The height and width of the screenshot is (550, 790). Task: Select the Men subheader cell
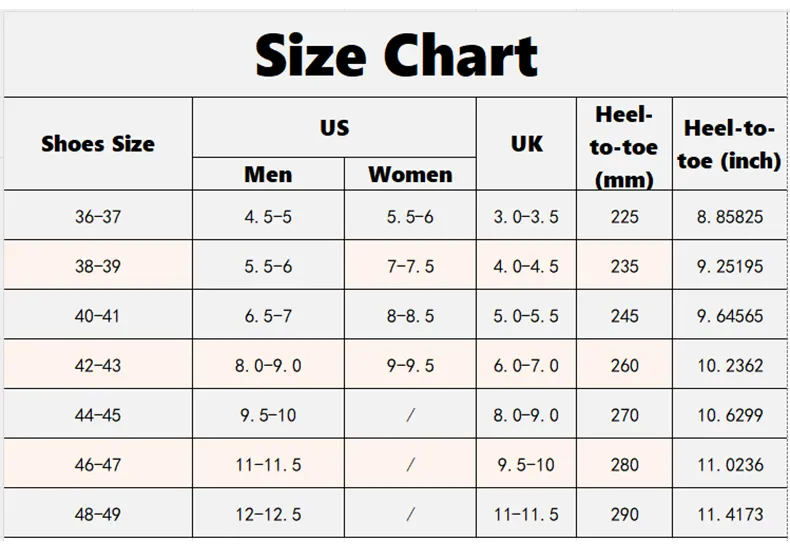pyautogui.click(x=268, y=174)
